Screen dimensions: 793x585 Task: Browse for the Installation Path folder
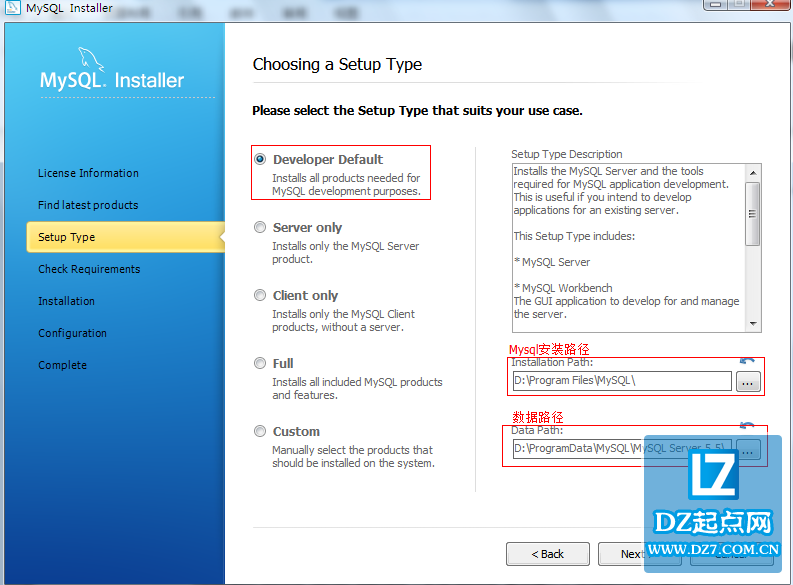pos(748,381)
